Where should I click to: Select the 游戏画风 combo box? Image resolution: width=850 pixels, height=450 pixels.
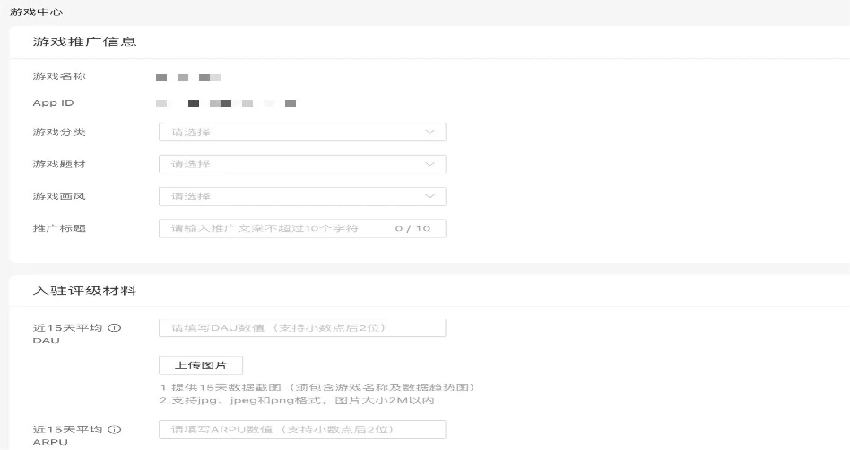coord(302,196)
